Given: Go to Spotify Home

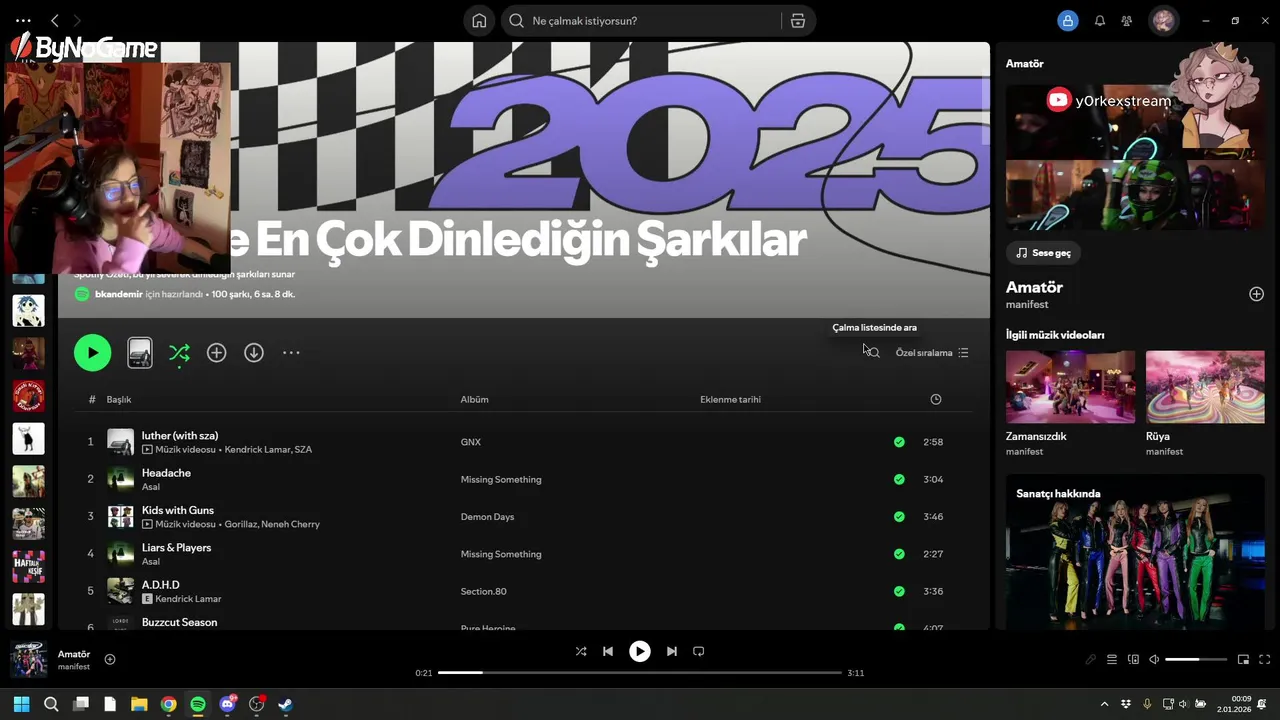Looking at the screenshot, I should pos(479,21).
